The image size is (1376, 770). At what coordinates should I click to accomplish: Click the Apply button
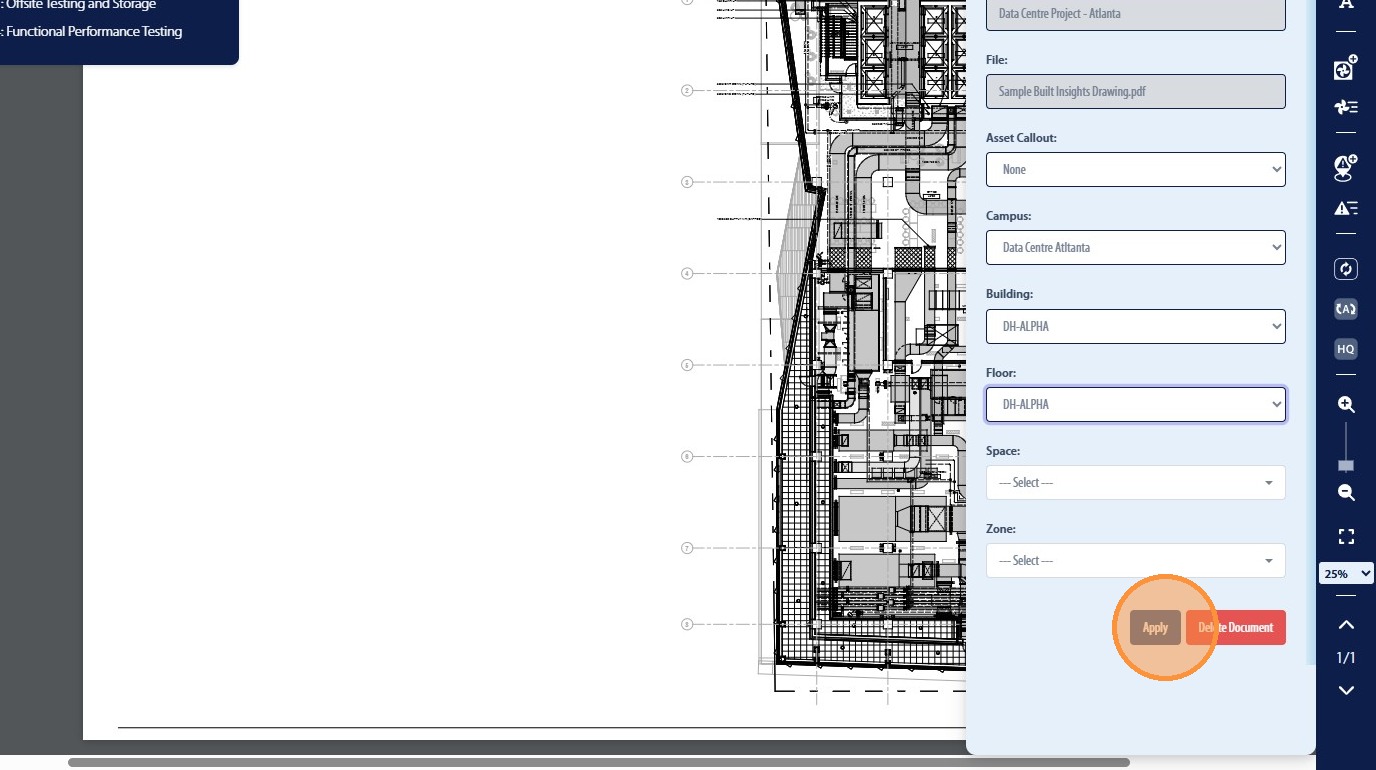click(x=1155, y=627)
